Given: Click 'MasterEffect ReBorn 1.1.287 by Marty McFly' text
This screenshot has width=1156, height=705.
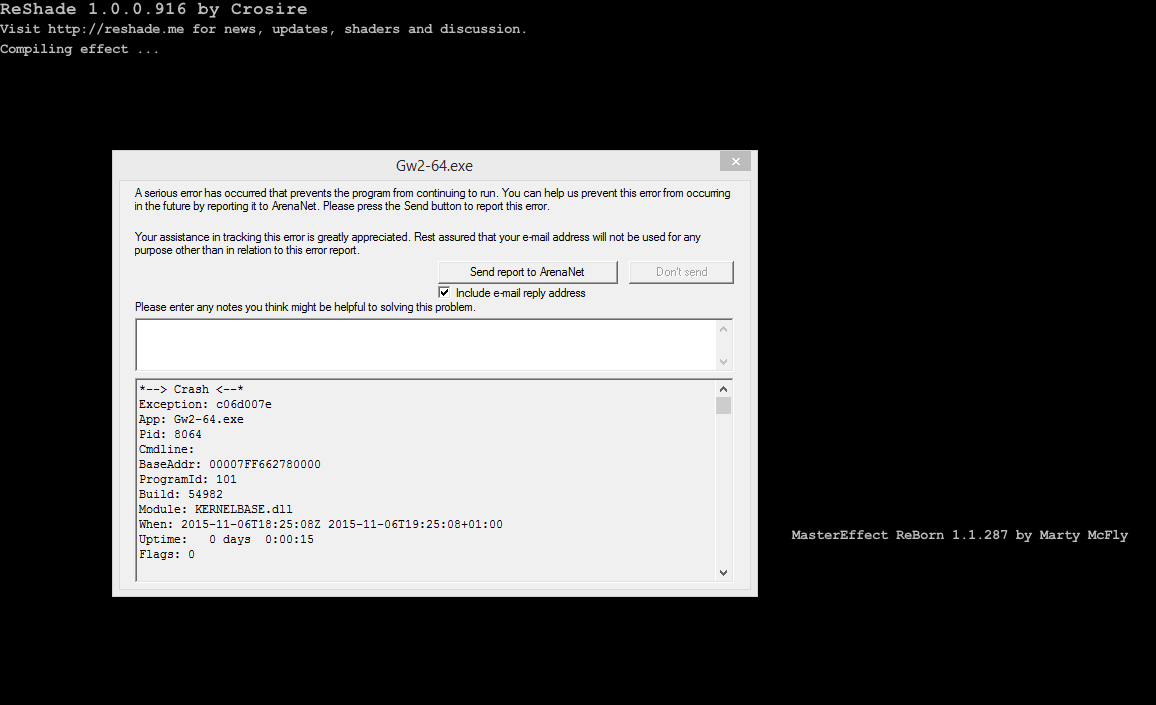Looking at the screenshot, I should [959, 535].
